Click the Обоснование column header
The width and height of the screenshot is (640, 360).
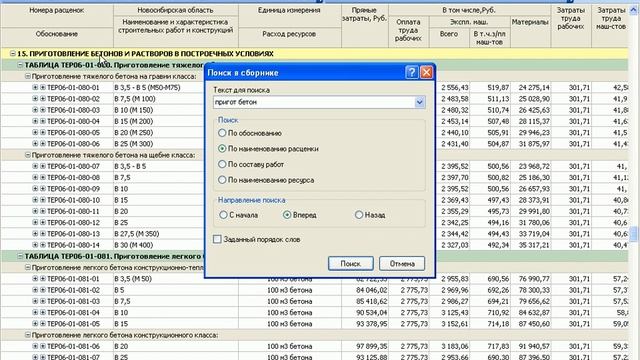coord(57,34)
